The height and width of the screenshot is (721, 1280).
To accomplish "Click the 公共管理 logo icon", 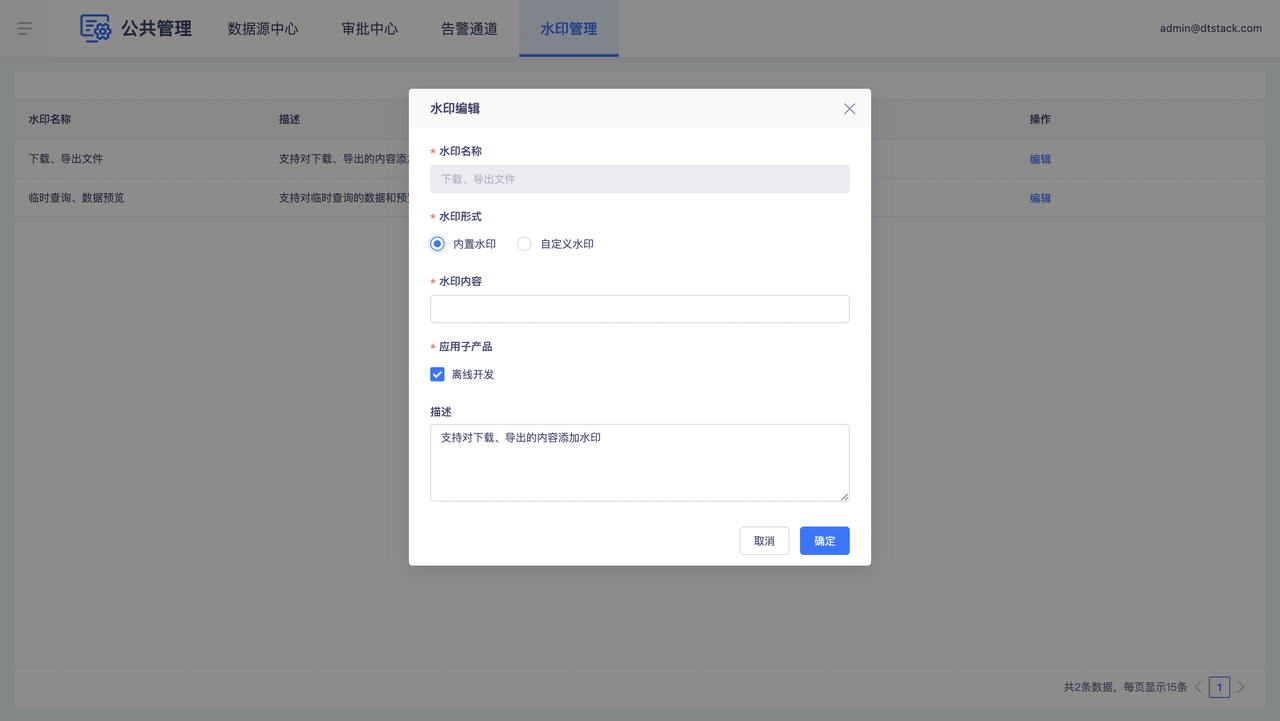I will tap(96, 28).
